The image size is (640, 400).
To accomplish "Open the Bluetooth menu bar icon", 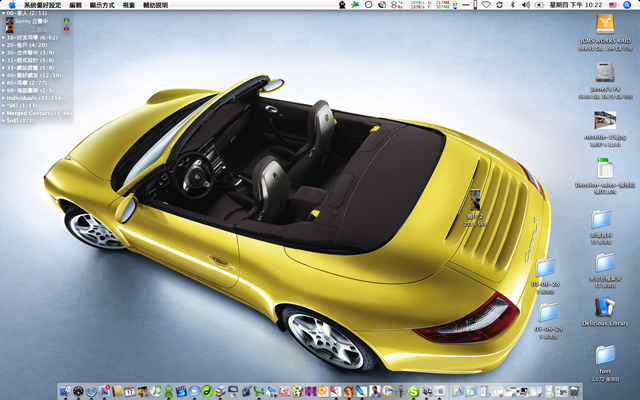I will pyautogui.click(x=513, y=5).
